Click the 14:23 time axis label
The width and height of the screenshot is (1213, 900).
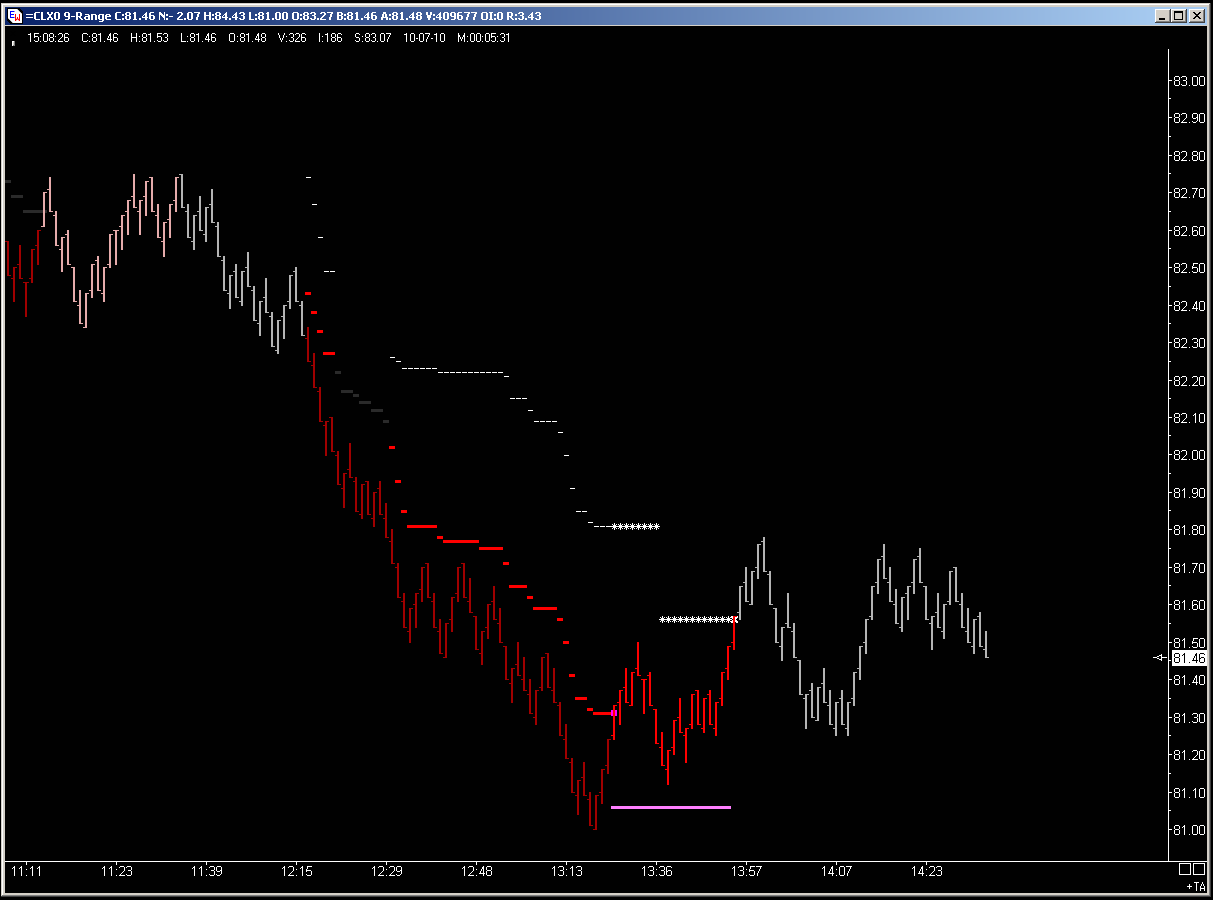click(x=927, y=871)
